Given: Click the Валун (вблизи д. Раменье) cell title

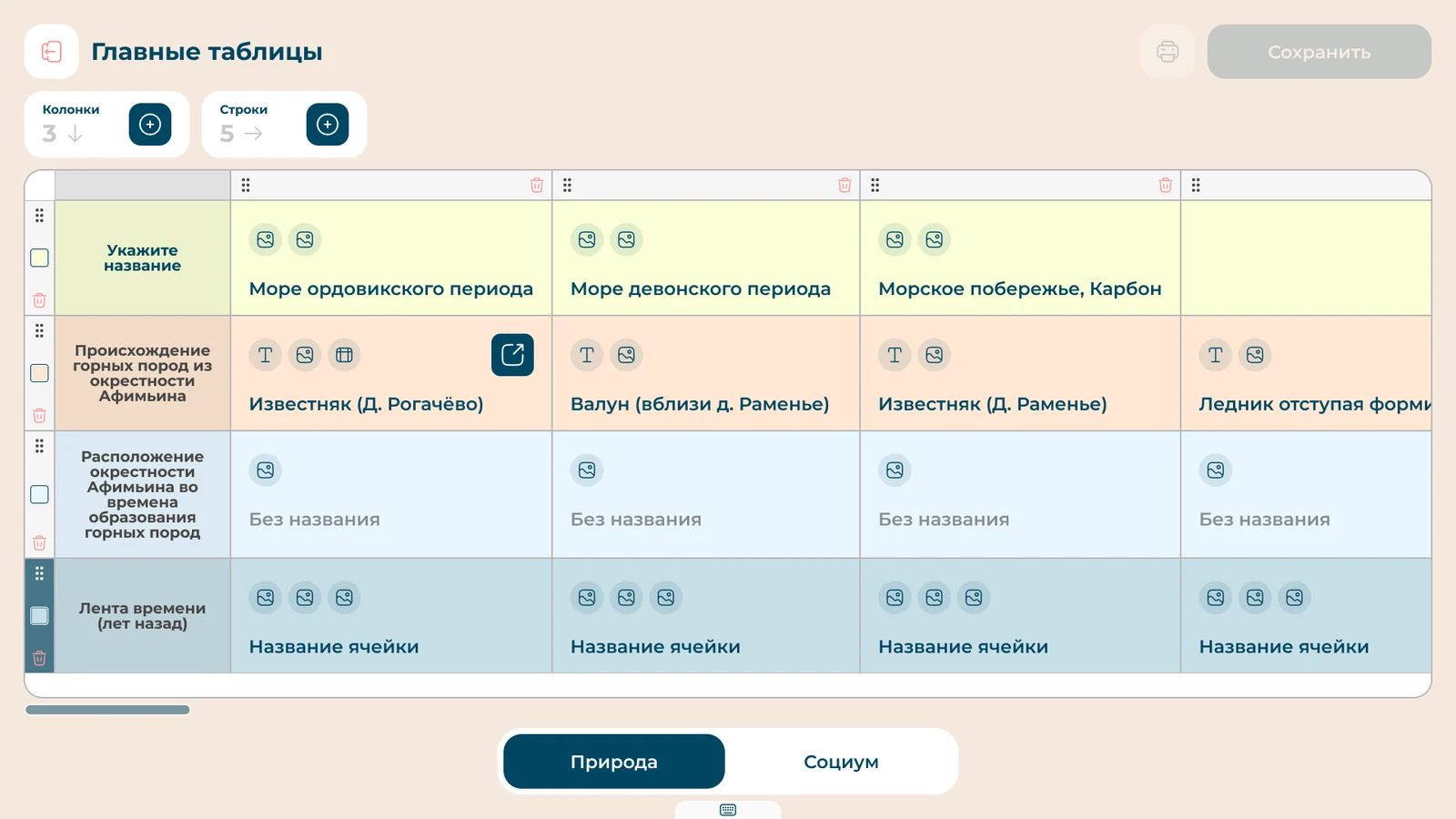Looking at the screenshot, I should coord(700,404).
